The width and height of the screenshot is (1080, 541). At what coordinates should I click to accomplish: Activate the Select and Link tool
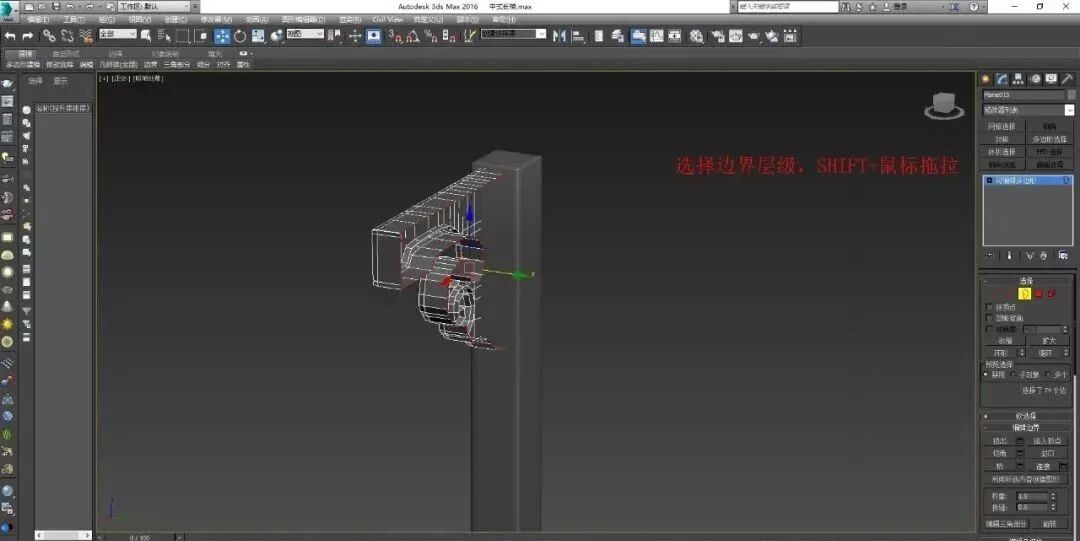49,36
